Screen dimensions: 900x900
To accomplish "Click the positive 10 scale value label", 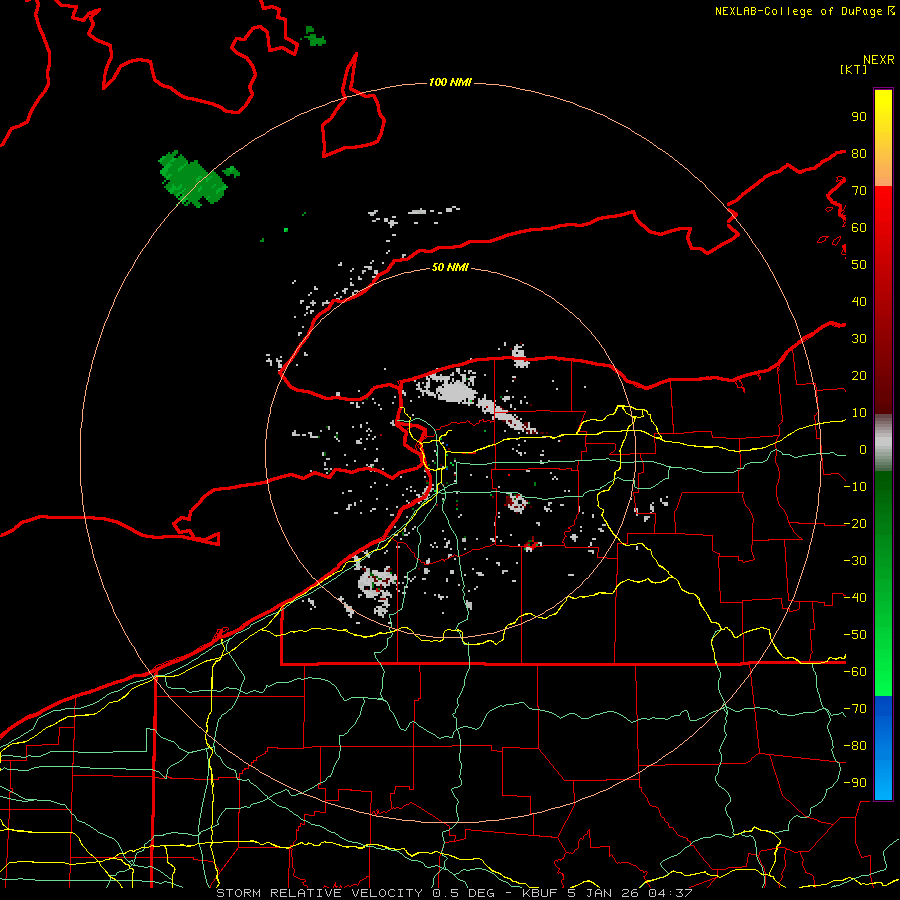I will coord(859,413).
